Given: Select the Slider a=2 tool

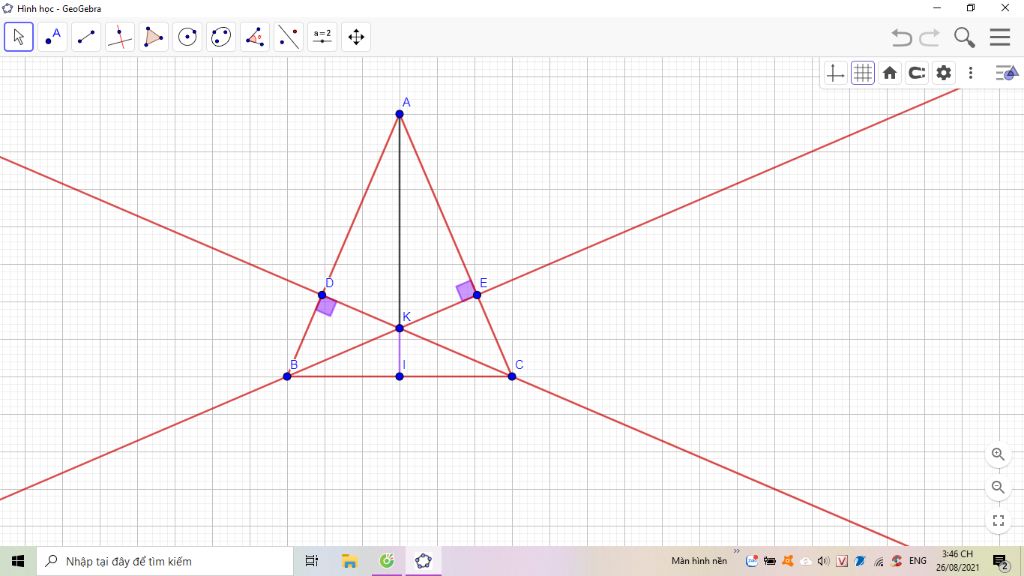Looking at the screenshot, I should 323,37.
